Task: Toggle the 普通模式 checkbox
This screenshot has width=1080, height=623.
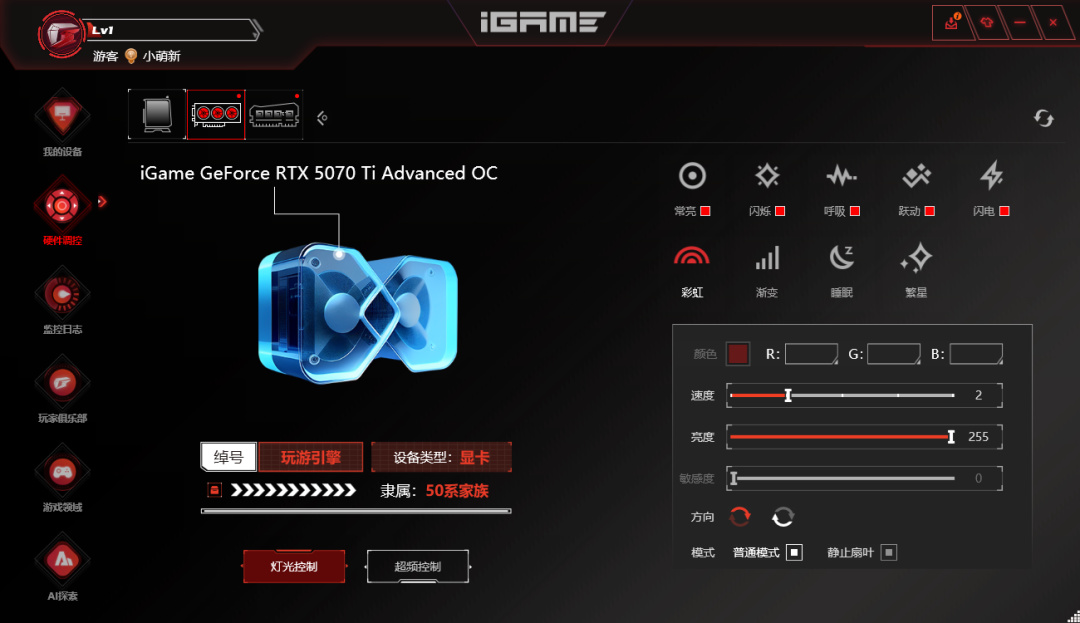Action: [x=794, y=552]
